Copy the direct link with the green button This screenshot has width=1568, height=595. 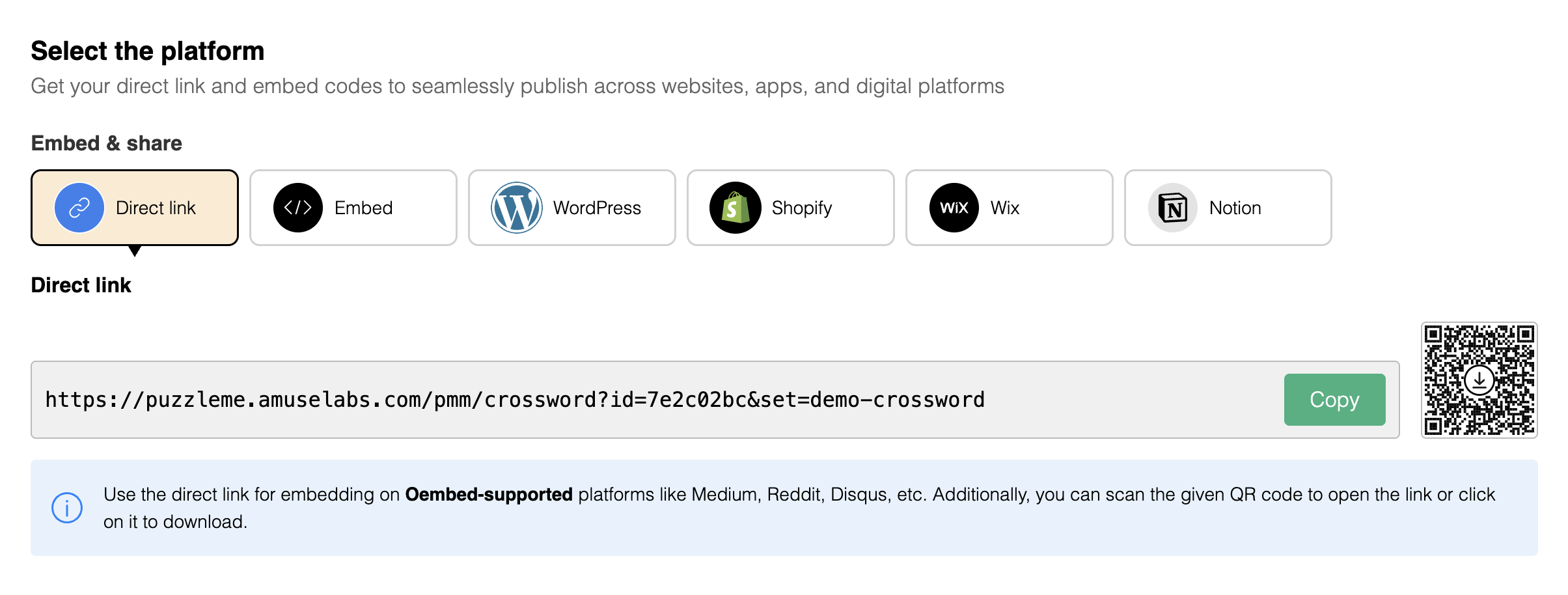point(1334,400)
